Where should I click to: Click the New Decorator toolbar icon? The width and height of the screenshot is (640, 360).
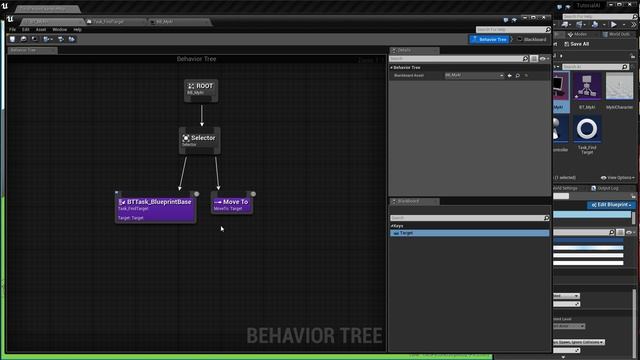[x=61, y=39]
